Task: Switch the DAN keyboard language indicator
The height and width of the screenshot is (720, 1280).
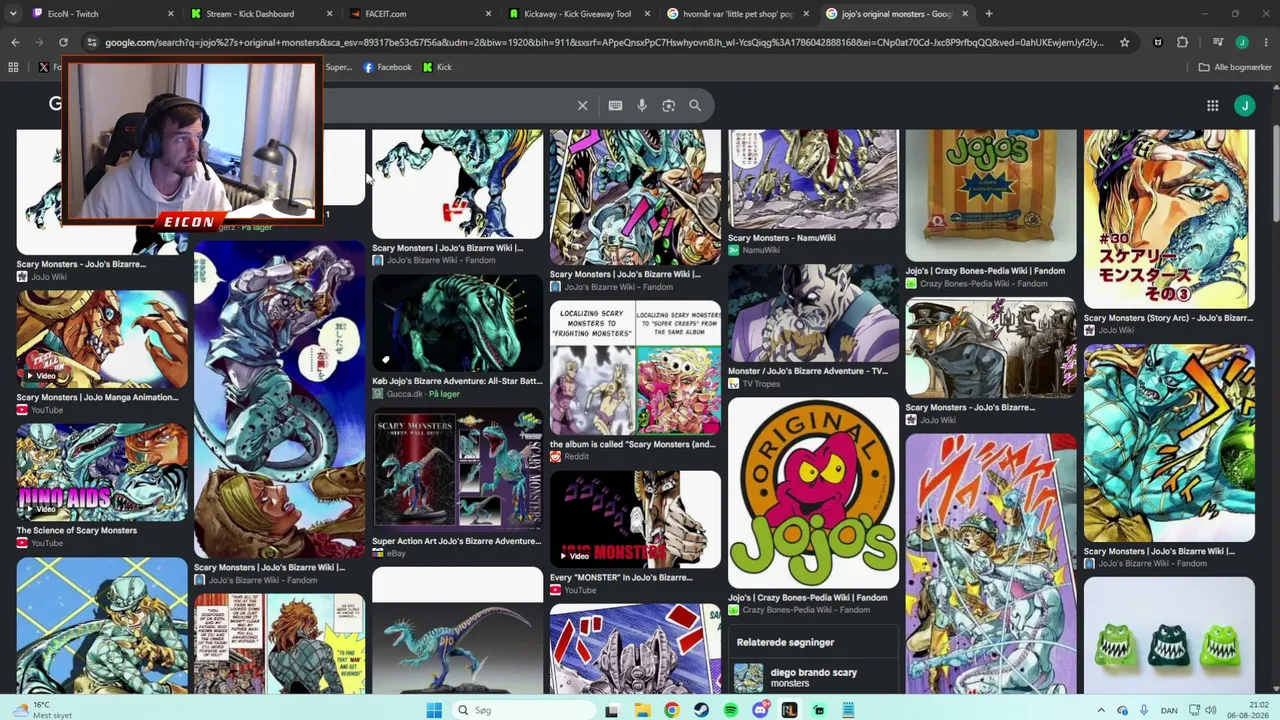Action: coord(1169,710)
